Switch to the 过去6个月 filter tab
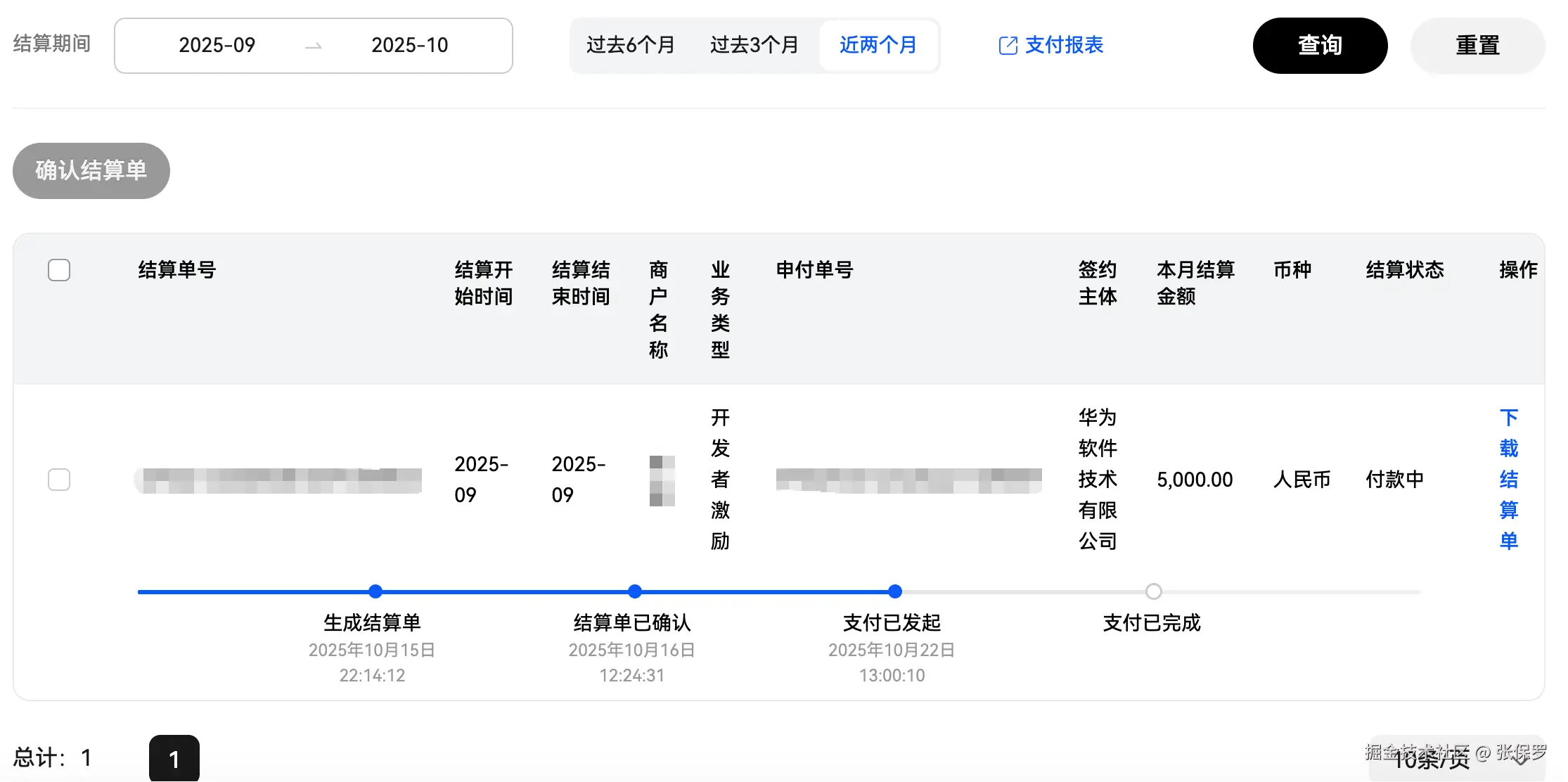This screenshot has width=1568, height=782. coord(630,45)
